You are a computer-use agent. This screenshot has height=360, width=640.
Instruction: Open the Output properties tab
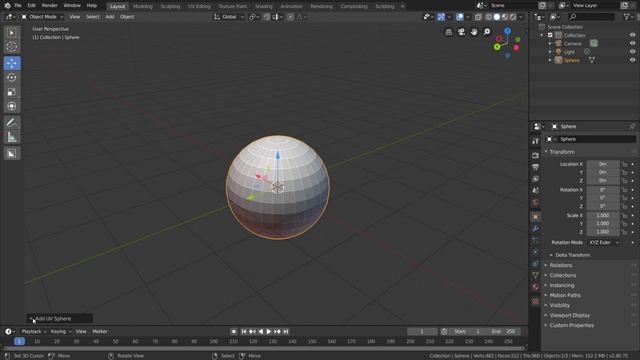[x=536, y=167]
